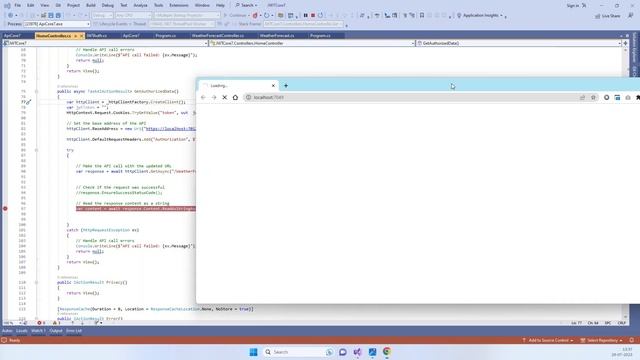Click the clock and date in system tray
Viewport: 640px width, 360px height.
[622, 352]
